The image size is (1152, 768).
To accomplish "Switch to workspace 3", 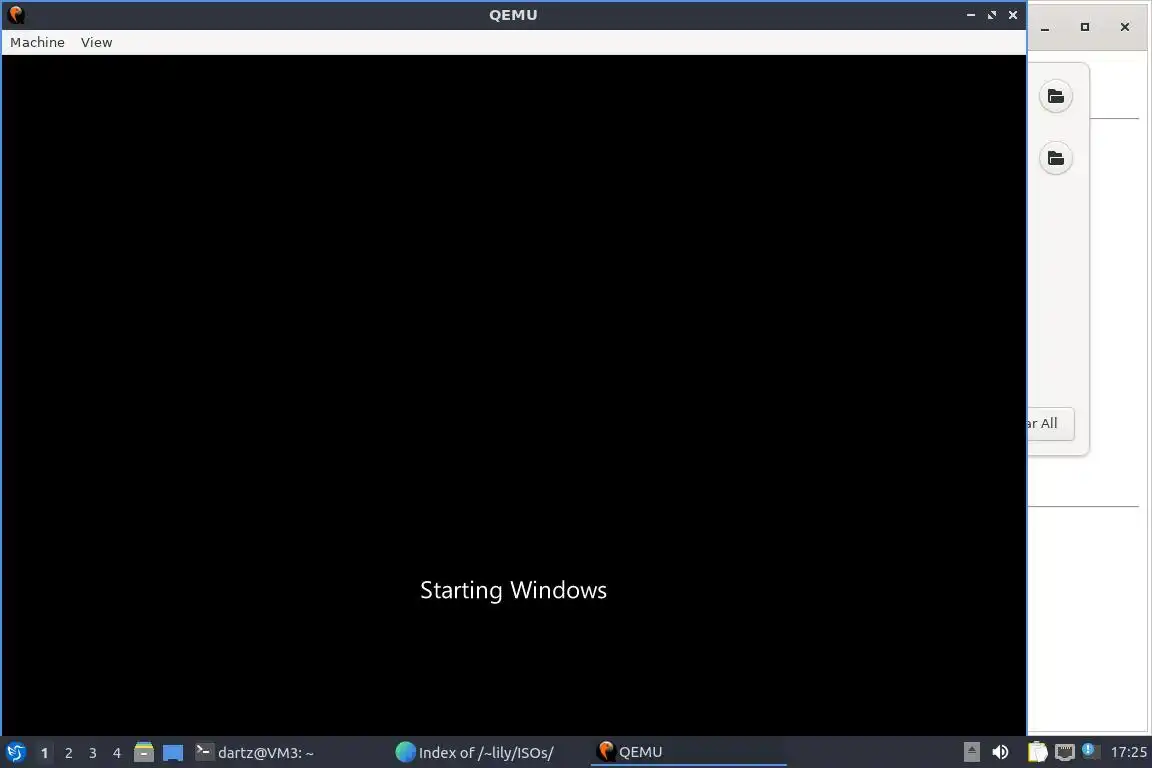I will point(93,753).
